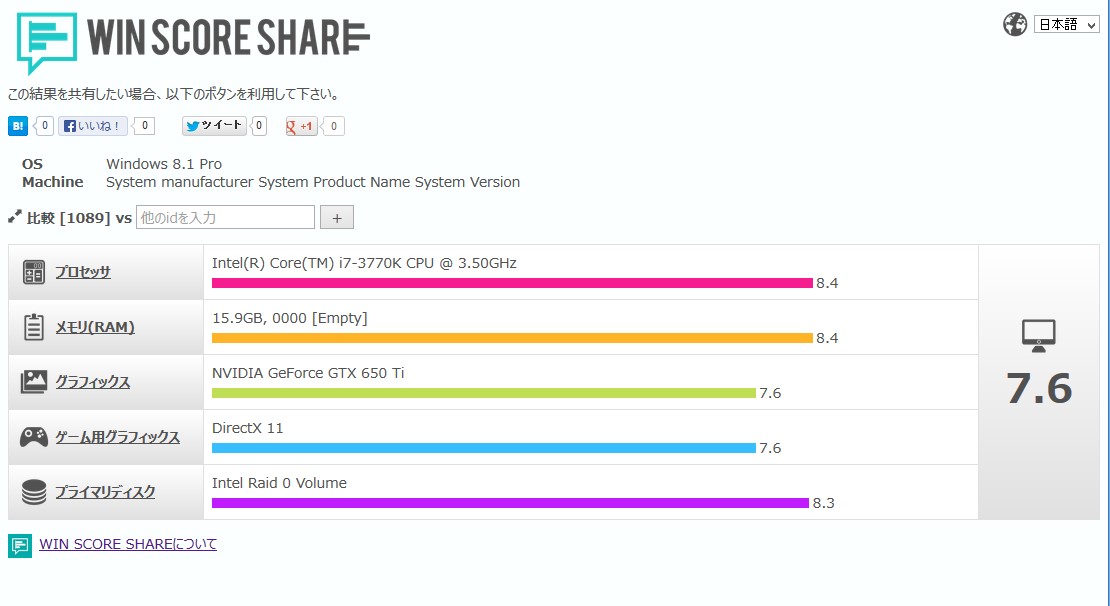Click the graphics picture icon
Viewport: 1110px width, 606px height.
(x=34, y=382)
